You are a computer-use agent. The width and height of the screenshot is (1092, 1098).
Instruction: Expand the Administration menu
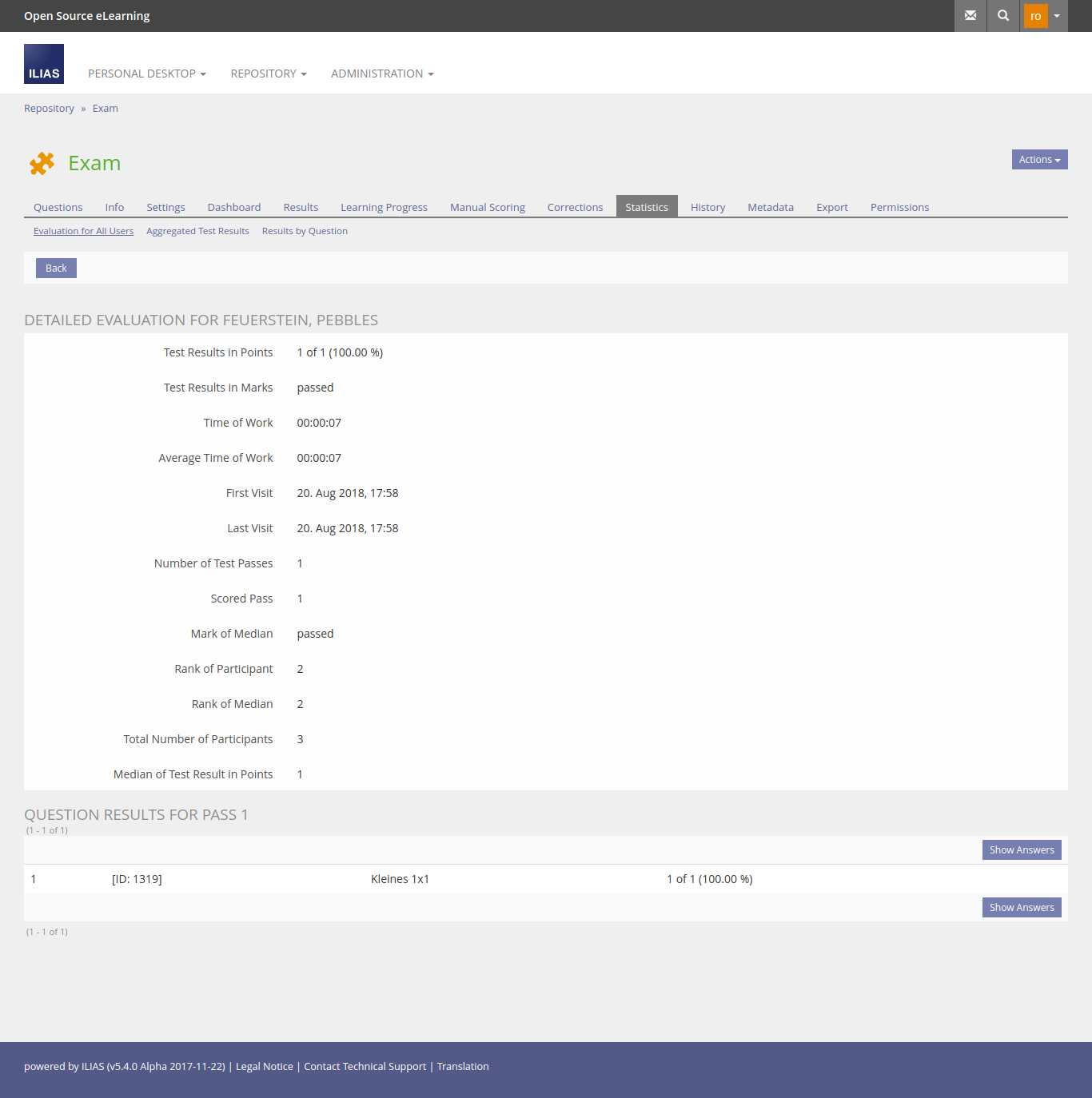382,74
